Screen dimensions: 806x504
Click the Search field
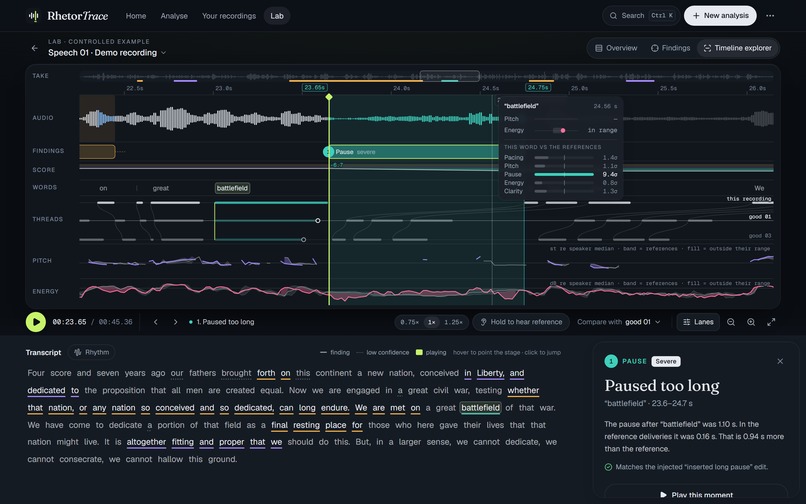click(x=641, y=16)
